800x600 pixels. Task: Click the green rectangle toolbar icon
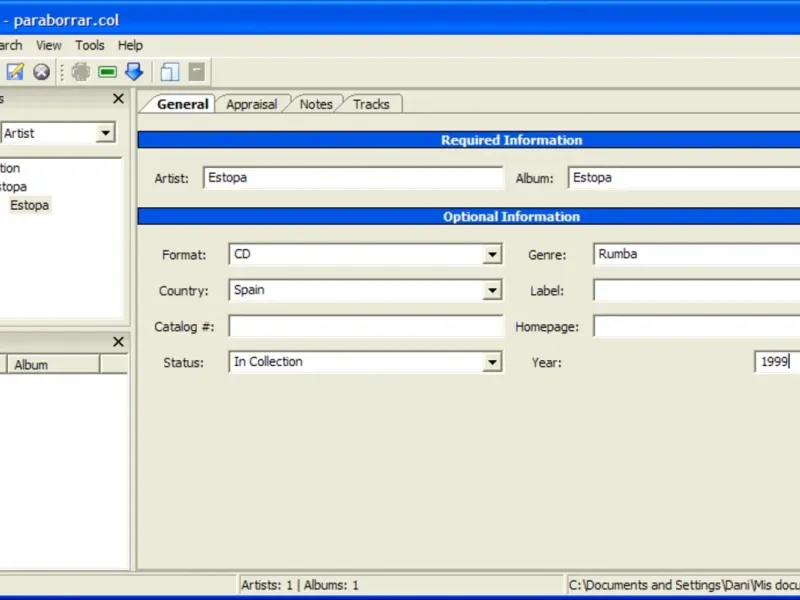[107, 72]
